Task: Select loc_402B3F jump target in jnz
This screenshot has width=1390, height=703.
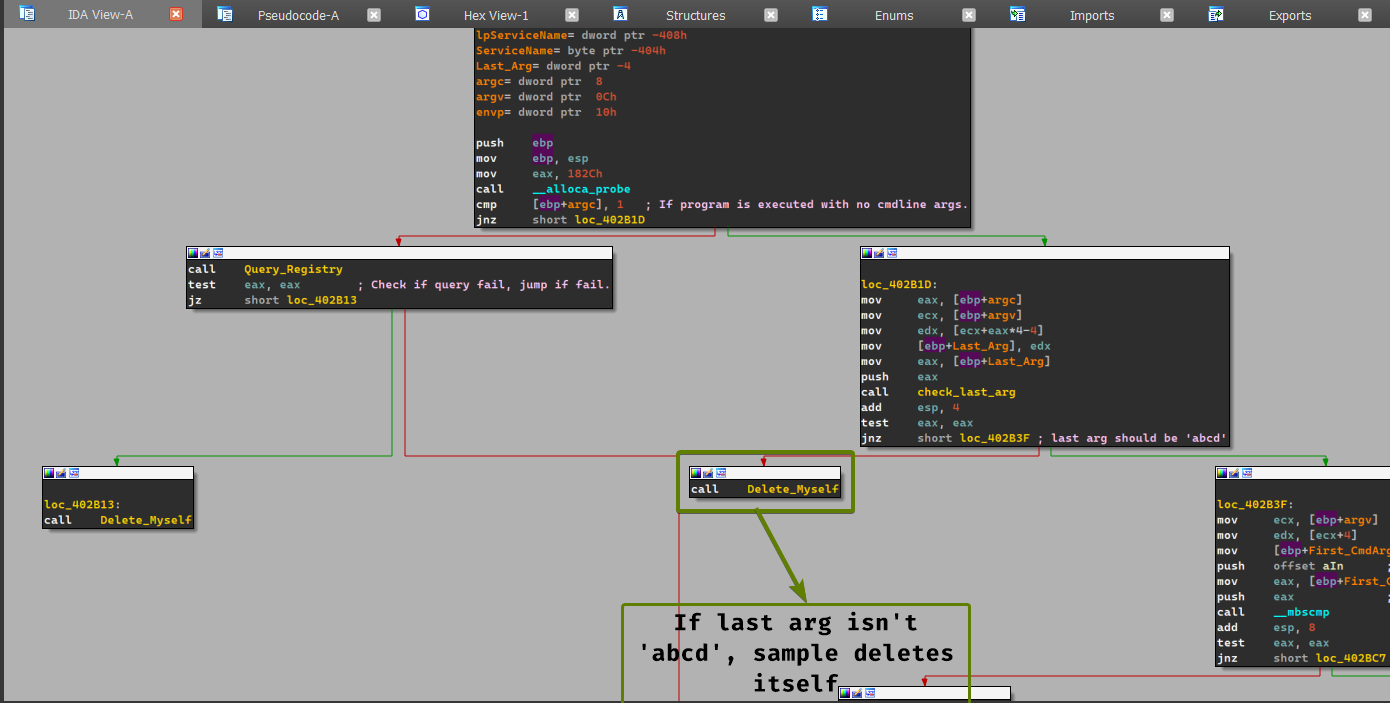Action: [996, 438]
